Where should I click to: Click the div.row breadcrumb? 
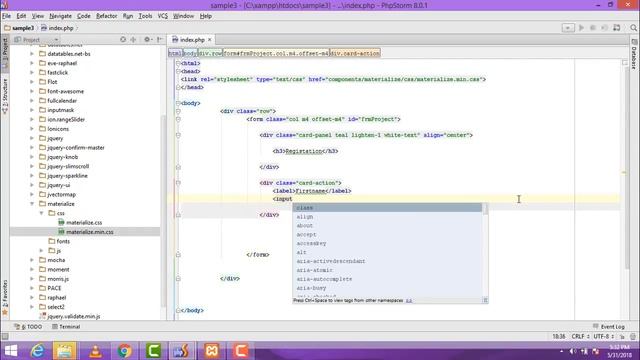tap(210, 53)
